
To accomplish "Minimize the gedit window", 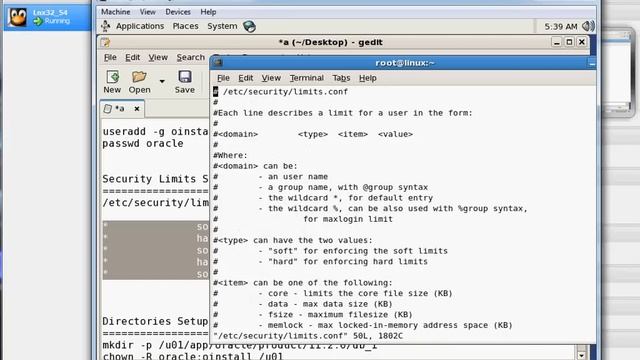I will [x=556, y=42].
